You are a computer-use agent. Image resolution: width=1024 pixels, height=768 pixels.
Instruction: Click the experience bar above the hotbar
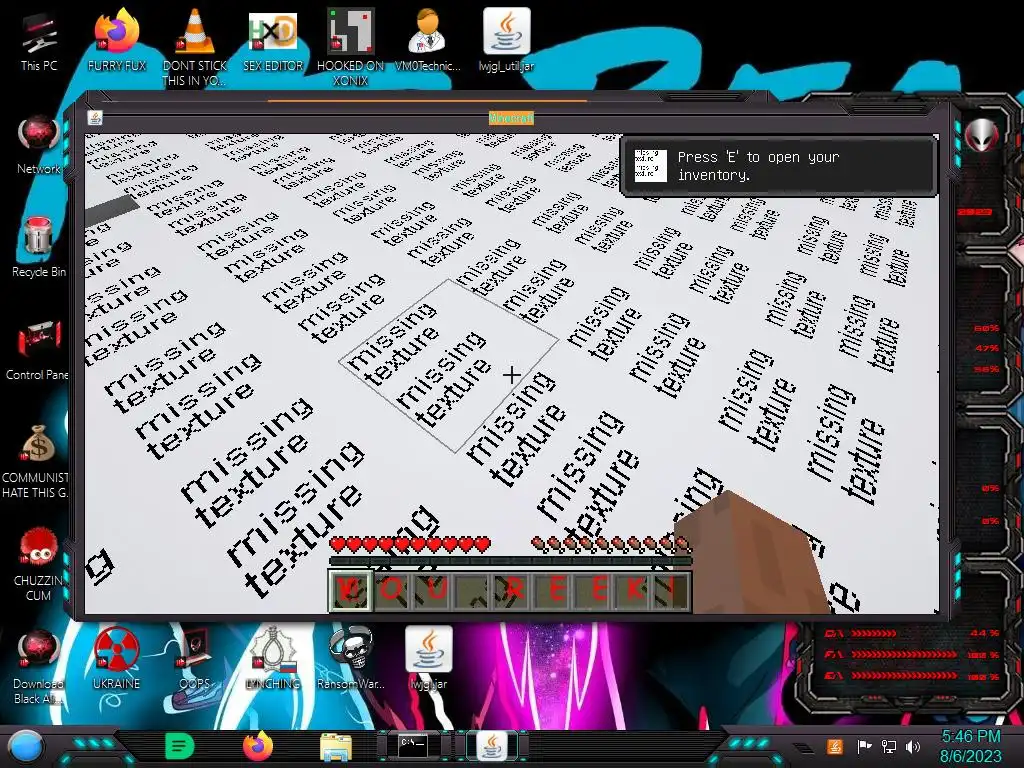(510, 560)
